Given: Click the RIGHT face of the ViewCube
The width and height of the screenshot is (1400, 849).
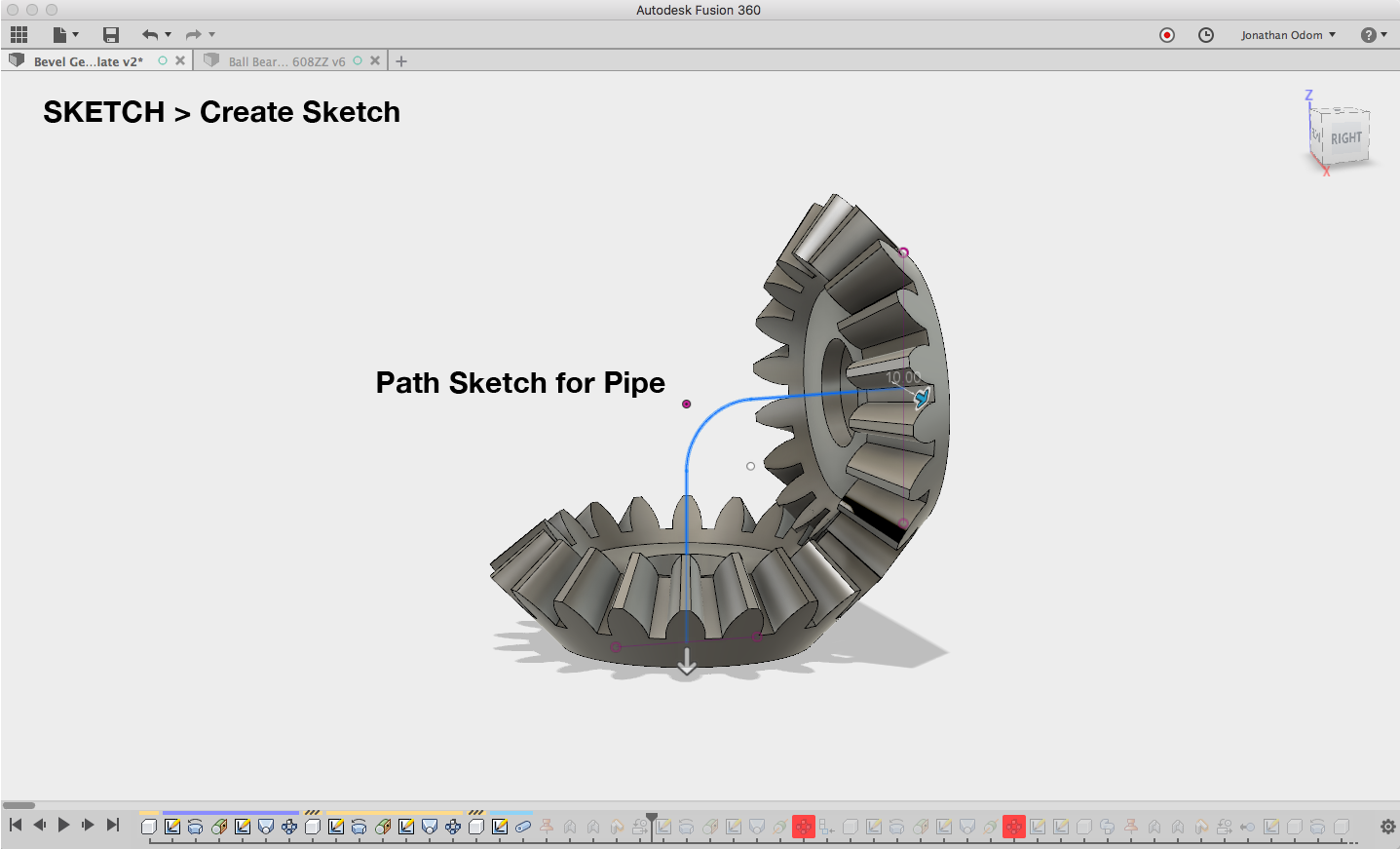Looking at the screenshot, I should tap(1346, 138).
